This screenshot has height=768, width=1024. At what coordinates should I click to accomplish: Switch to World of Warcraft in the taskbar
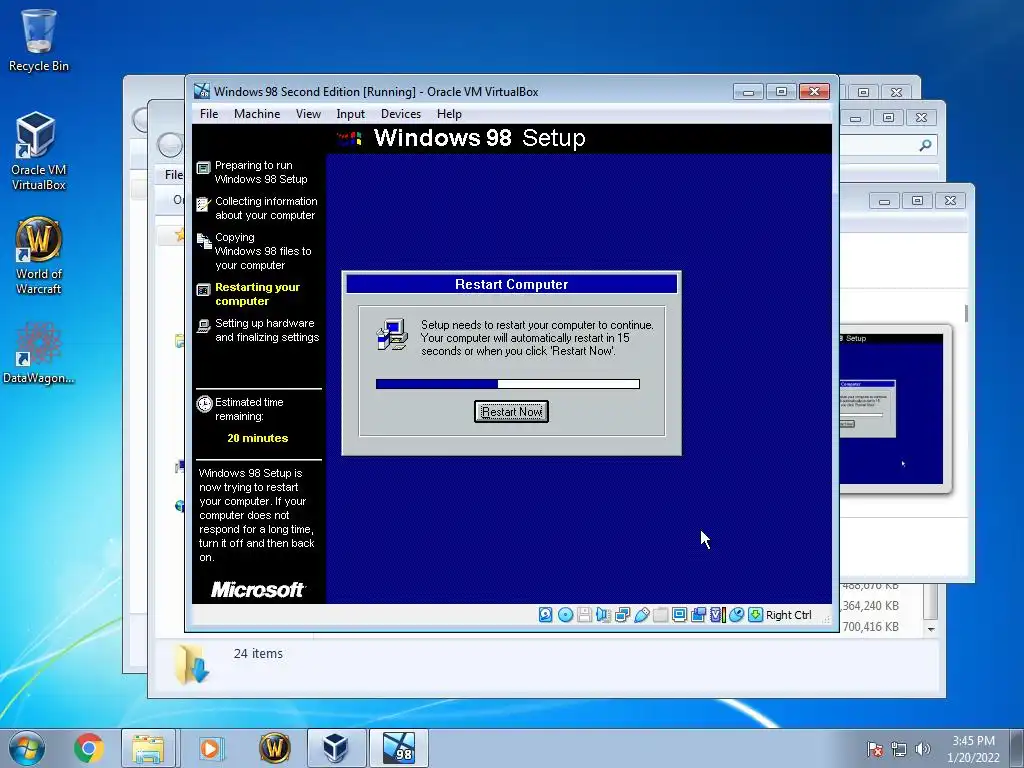pyautogui.click(x=274, y=748)
